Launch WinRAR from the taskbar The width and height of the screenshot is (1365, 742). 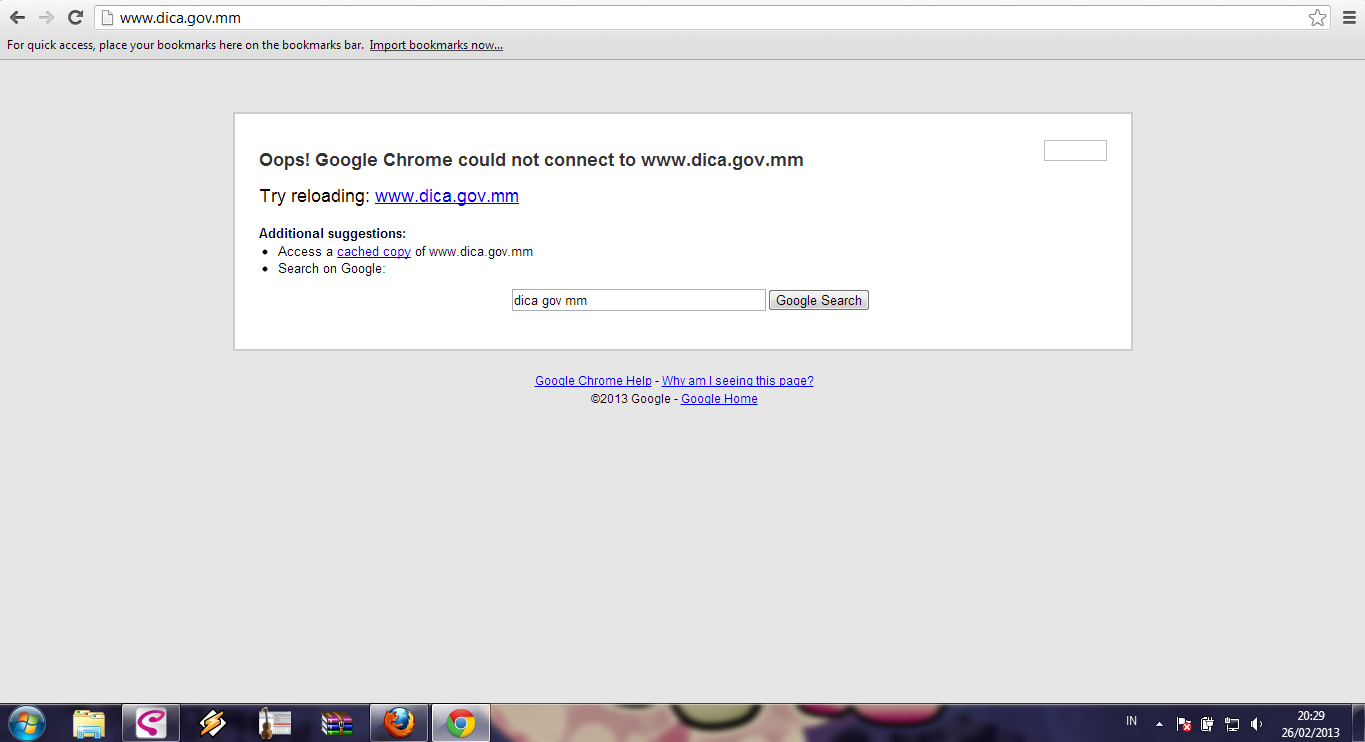337,723
